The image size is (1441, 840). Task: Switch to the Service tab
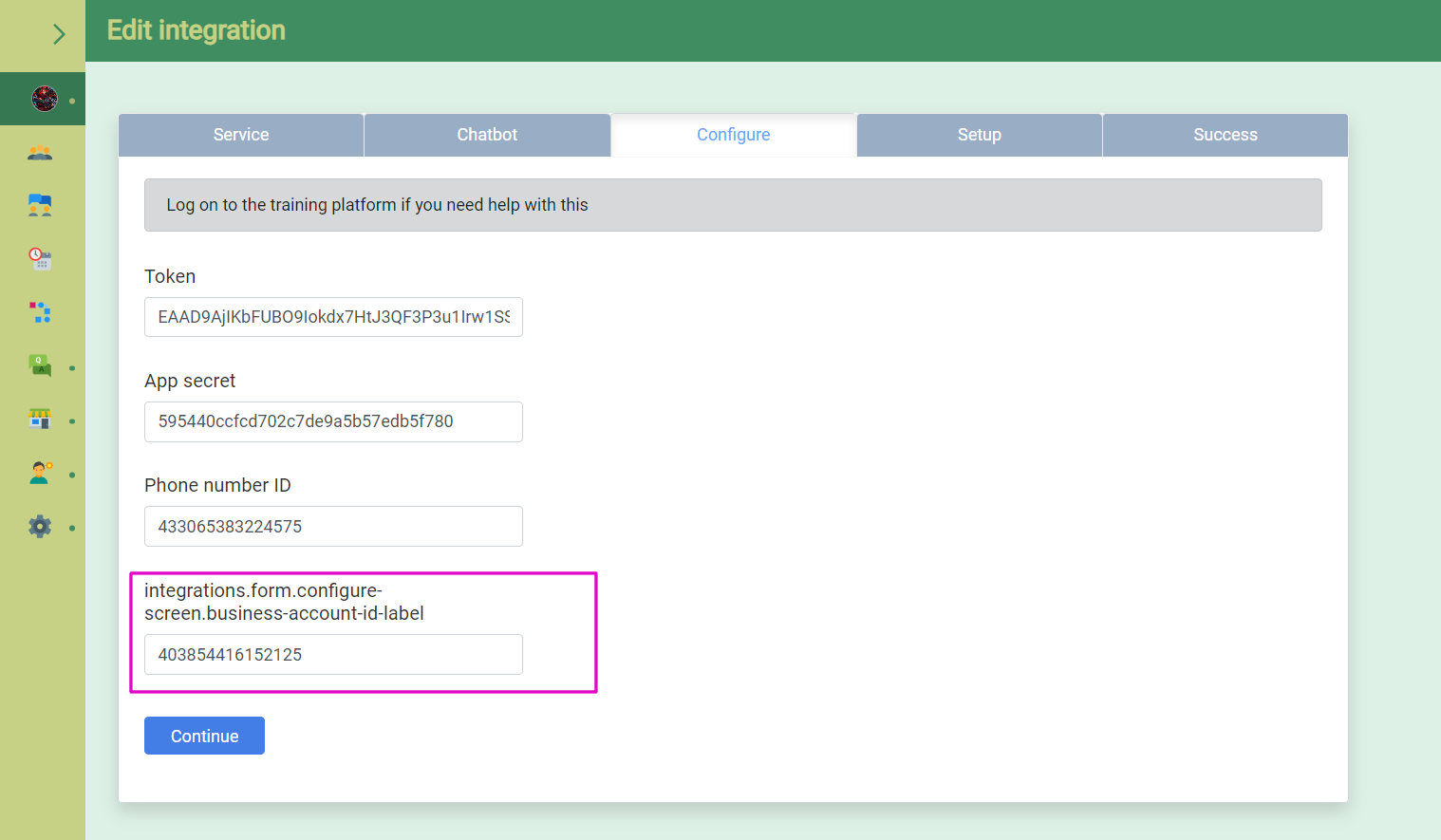click(241, 135)
